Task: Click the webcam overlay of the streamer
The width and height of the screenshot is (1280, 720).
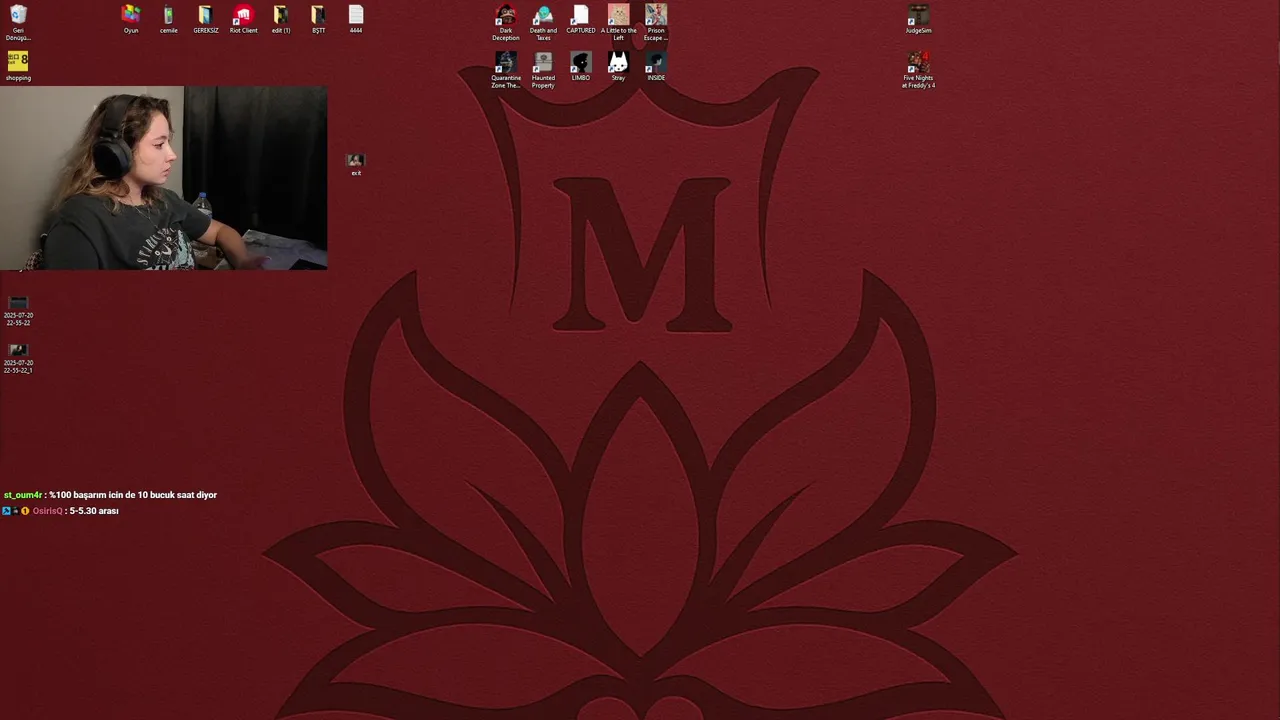Action: click(163, 178)
